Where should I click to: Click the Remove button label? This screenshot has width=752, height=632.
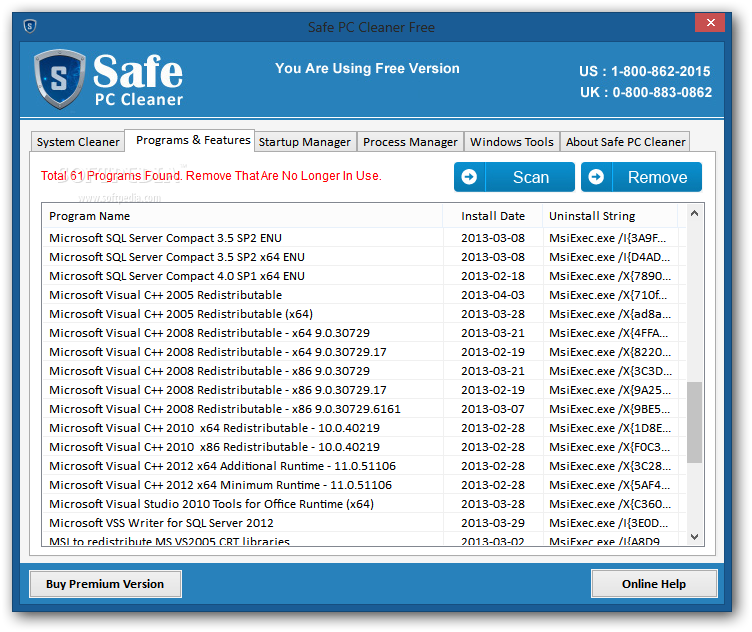(x=658, y=177)
